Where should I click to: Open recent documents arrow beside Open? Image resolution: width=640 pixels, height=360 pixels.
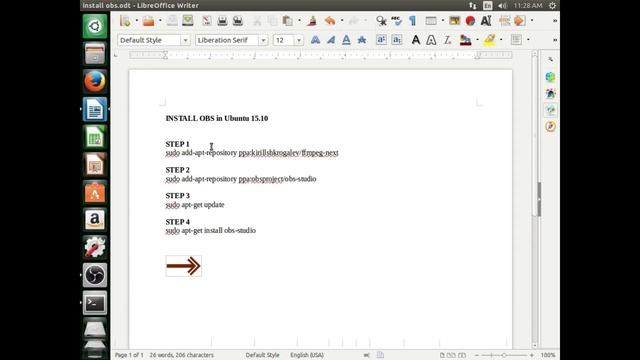point(160,20)
